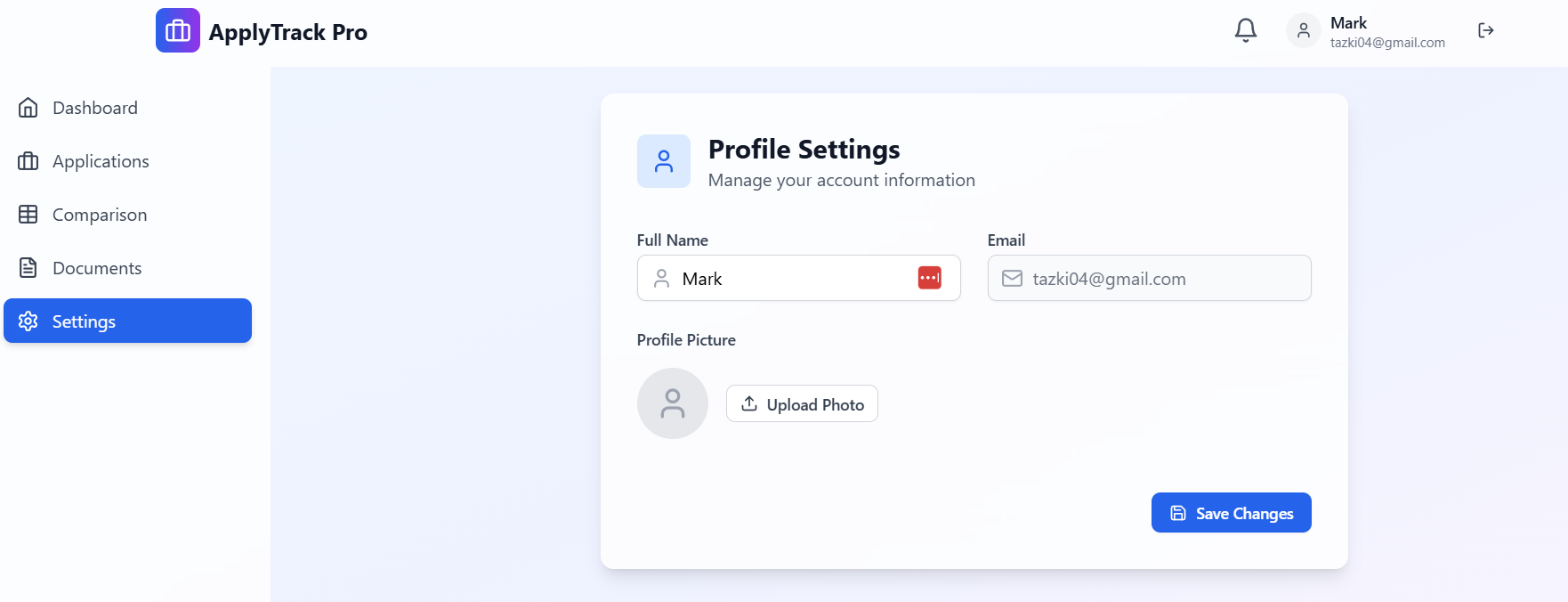Click the Save Changes button
The image size is (1568, 602).
click(x=1231, y=513)
